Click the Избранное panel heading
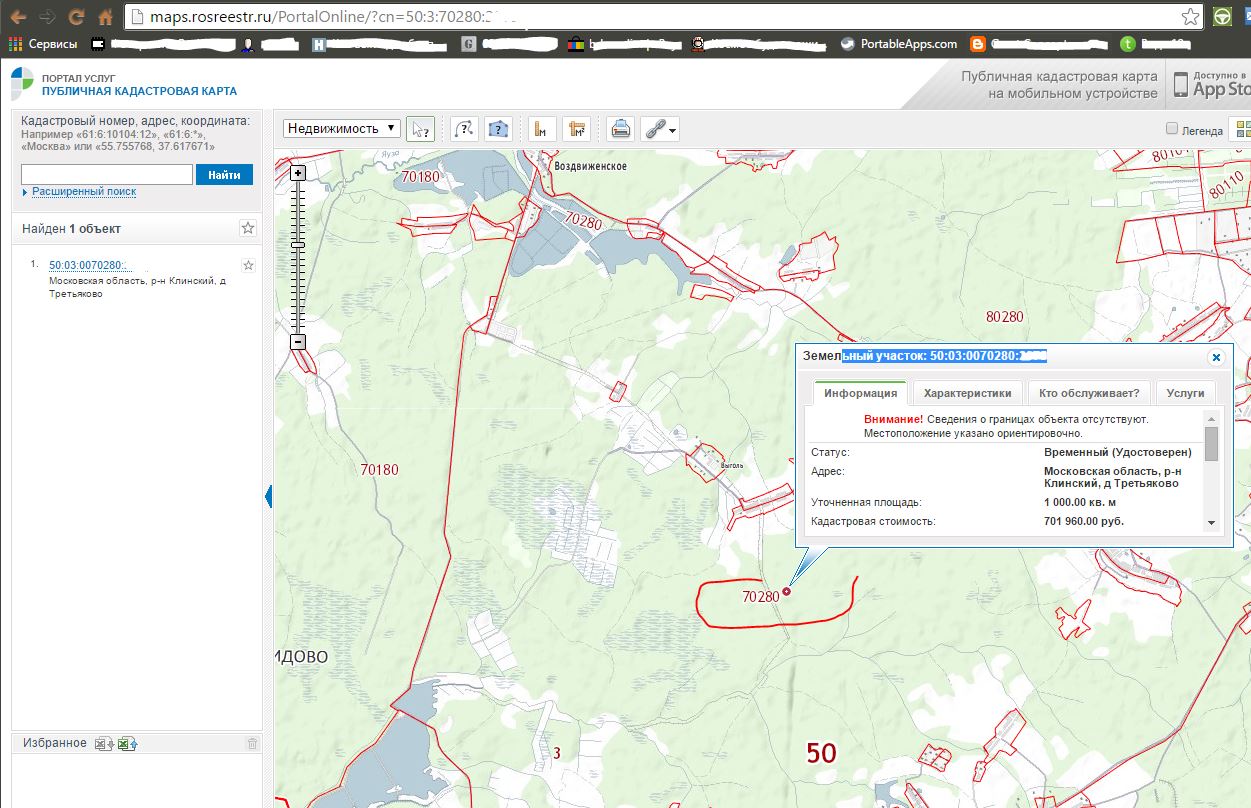 54,743
